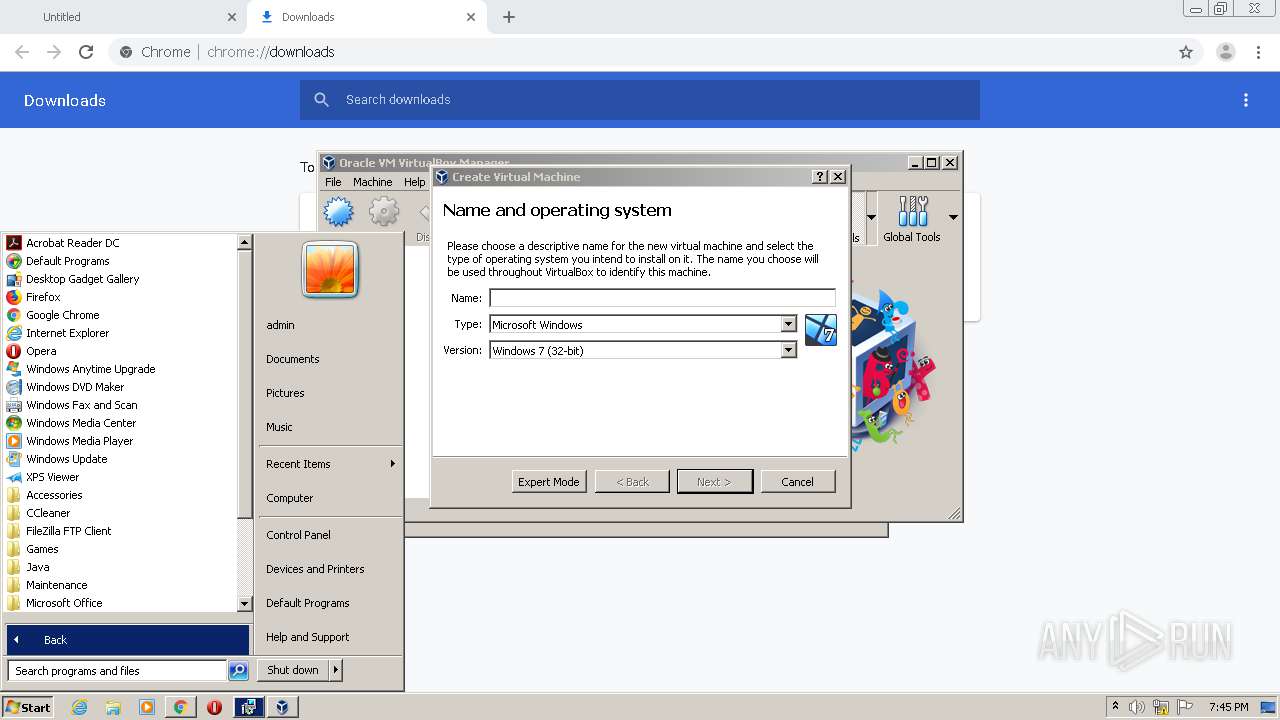Select the Downloads browser tab
The height and width of the screenshot is (720, 1280).
tap(368, 17)
